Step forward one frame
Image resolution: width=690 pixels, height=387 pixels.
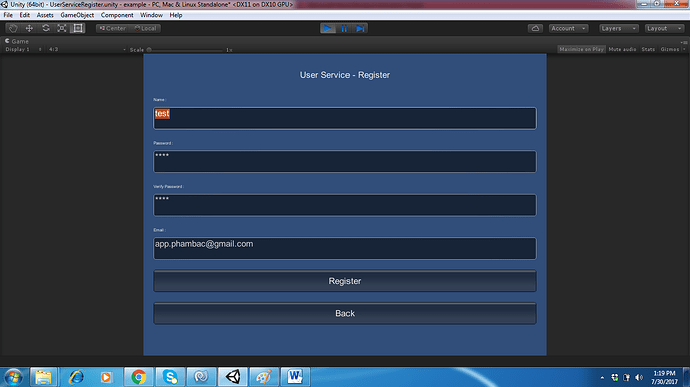click(x=360, y=28)
